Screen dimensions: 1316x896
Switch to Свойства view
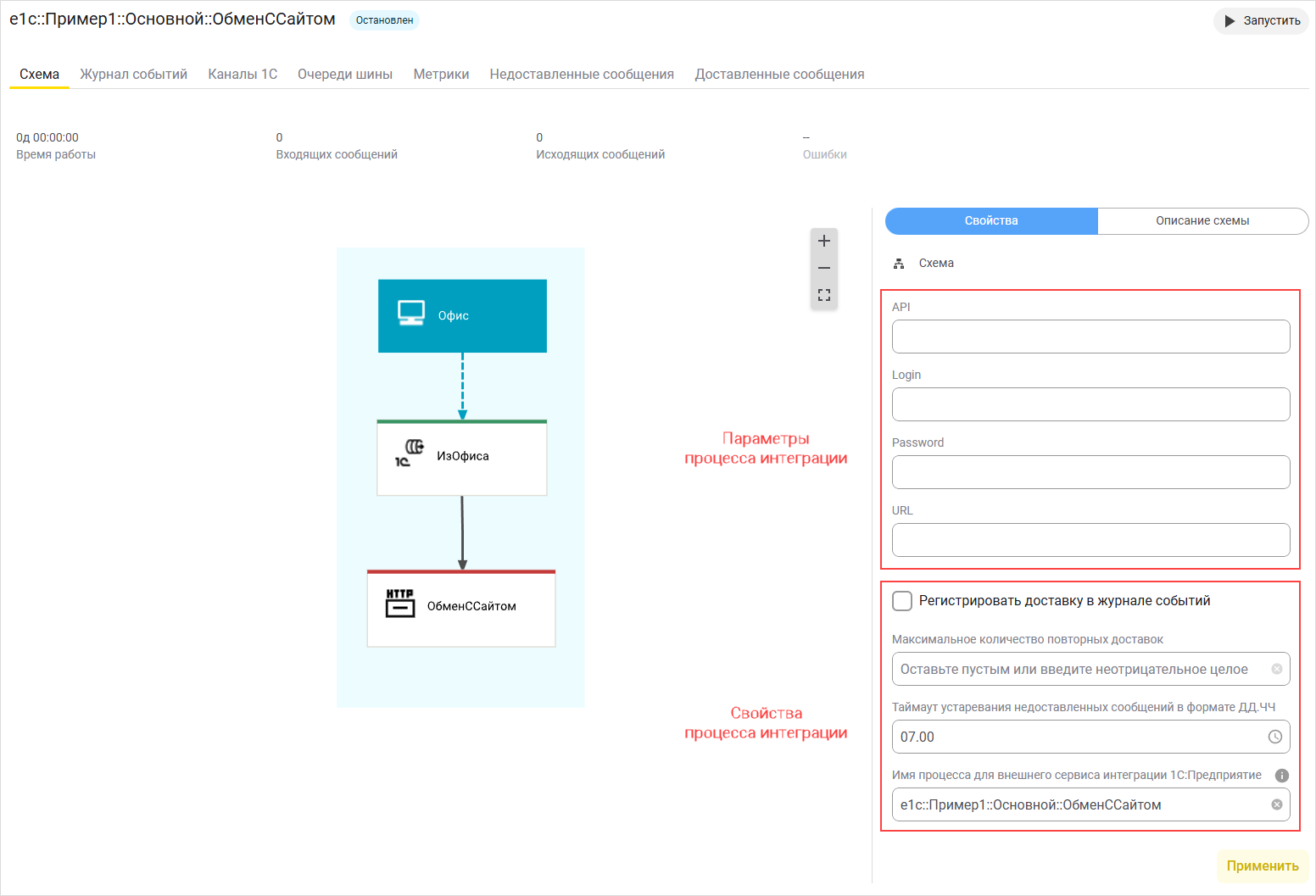pyautogui.click(x=991, y=221)
